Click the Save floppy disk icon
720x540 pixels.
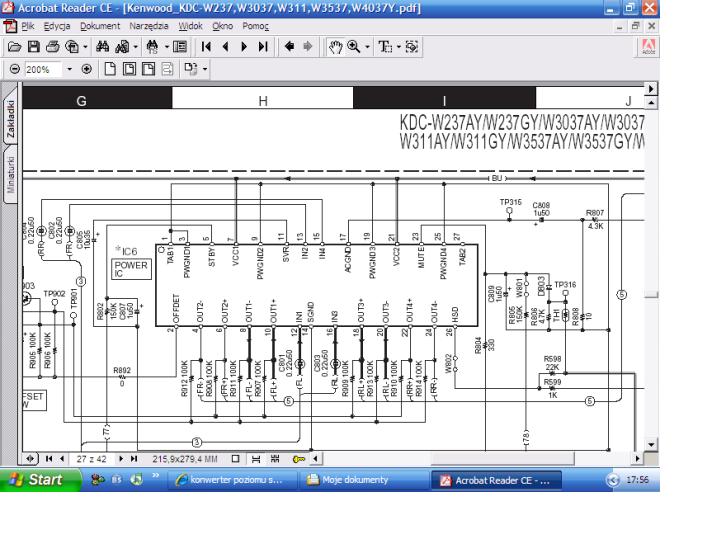[x=34, y=46]
